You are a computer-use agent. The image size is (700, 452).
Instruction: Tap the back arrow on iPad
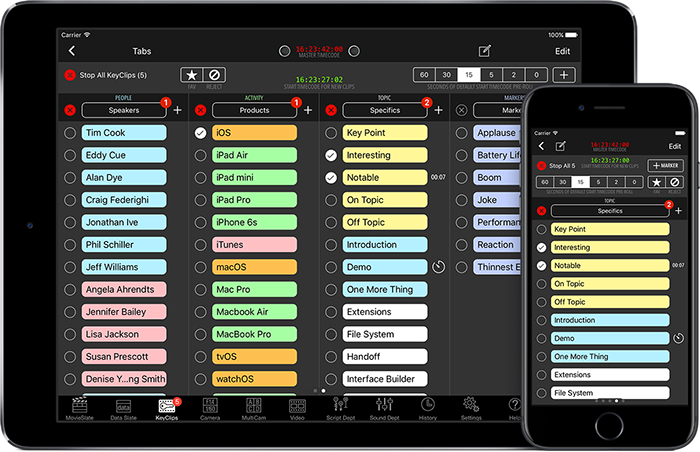coord(72,51)
